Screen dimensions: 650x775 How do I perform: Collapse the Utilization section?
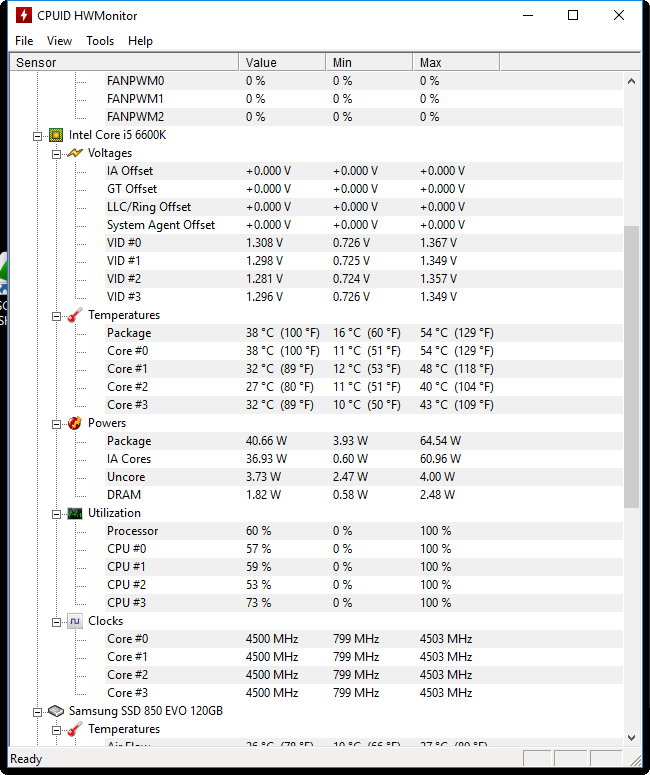pyautogui.click(x=56, y=514)
